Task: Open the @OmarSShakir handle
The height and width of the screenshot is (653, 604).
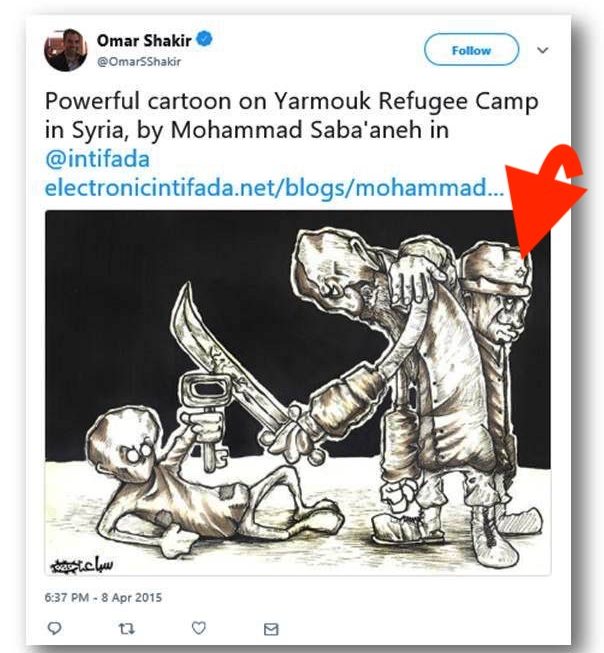Action: coord(139,61)
